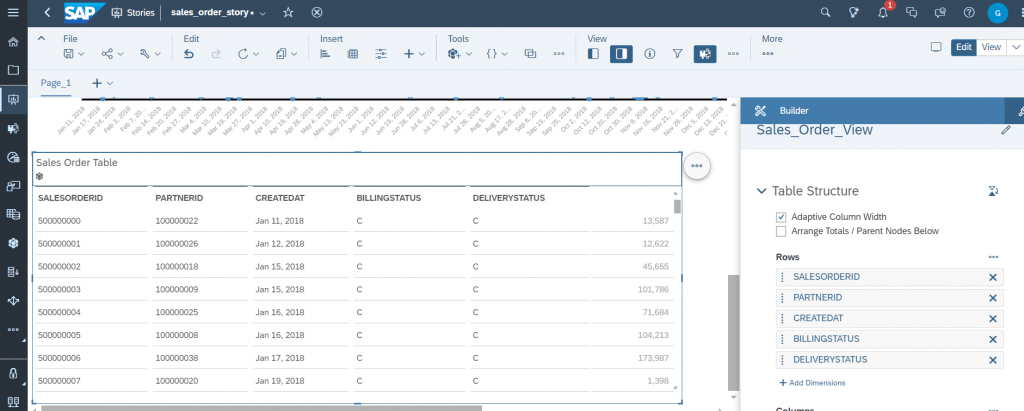Open Files folder icon in sidebar
This screenshot has width=1024, height=411.
click(x=12, y=69)
